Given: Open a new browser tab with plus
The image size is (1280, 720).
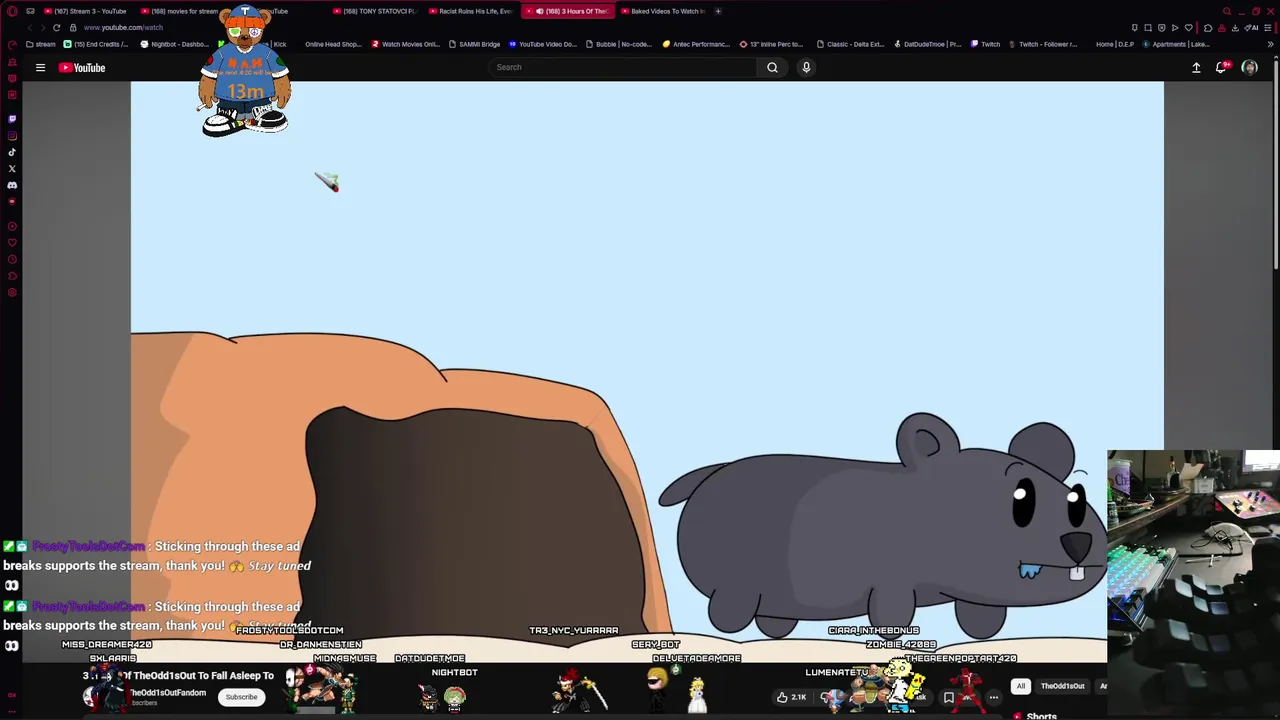Looking at the screenshot, I should coord(718,11).
